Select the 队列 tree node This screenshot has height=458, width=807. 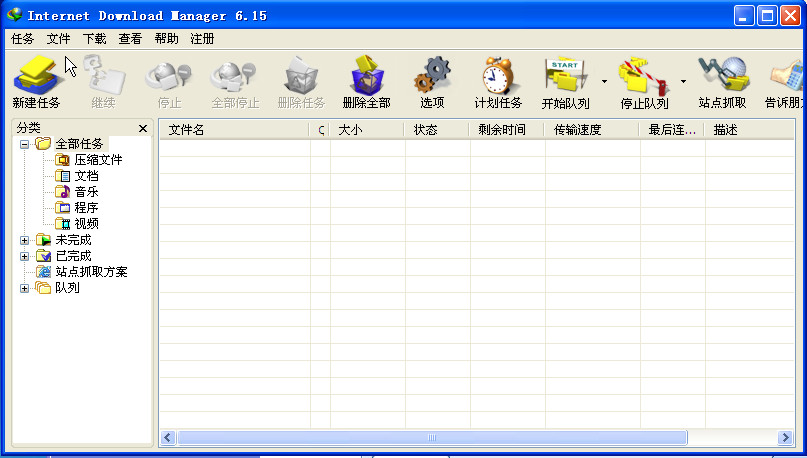click(x=58, y=288)
